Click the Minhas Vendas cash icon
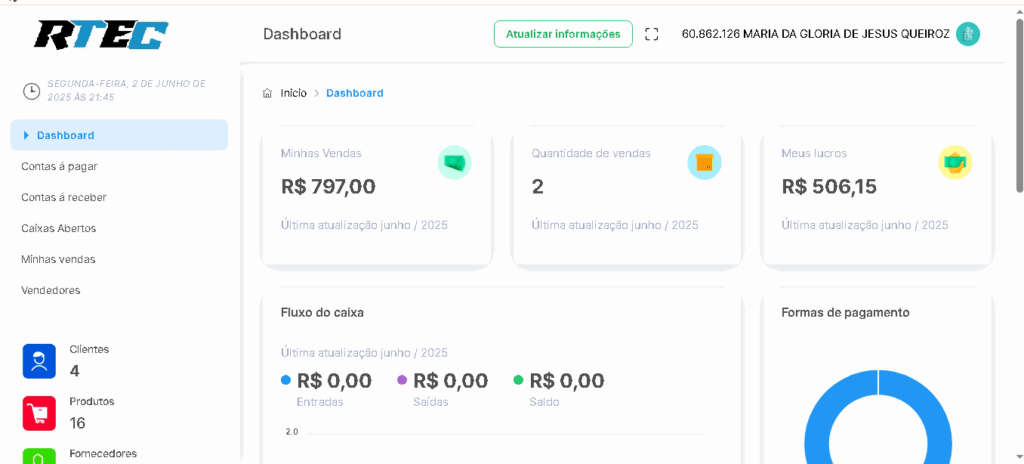 [454, 162]
